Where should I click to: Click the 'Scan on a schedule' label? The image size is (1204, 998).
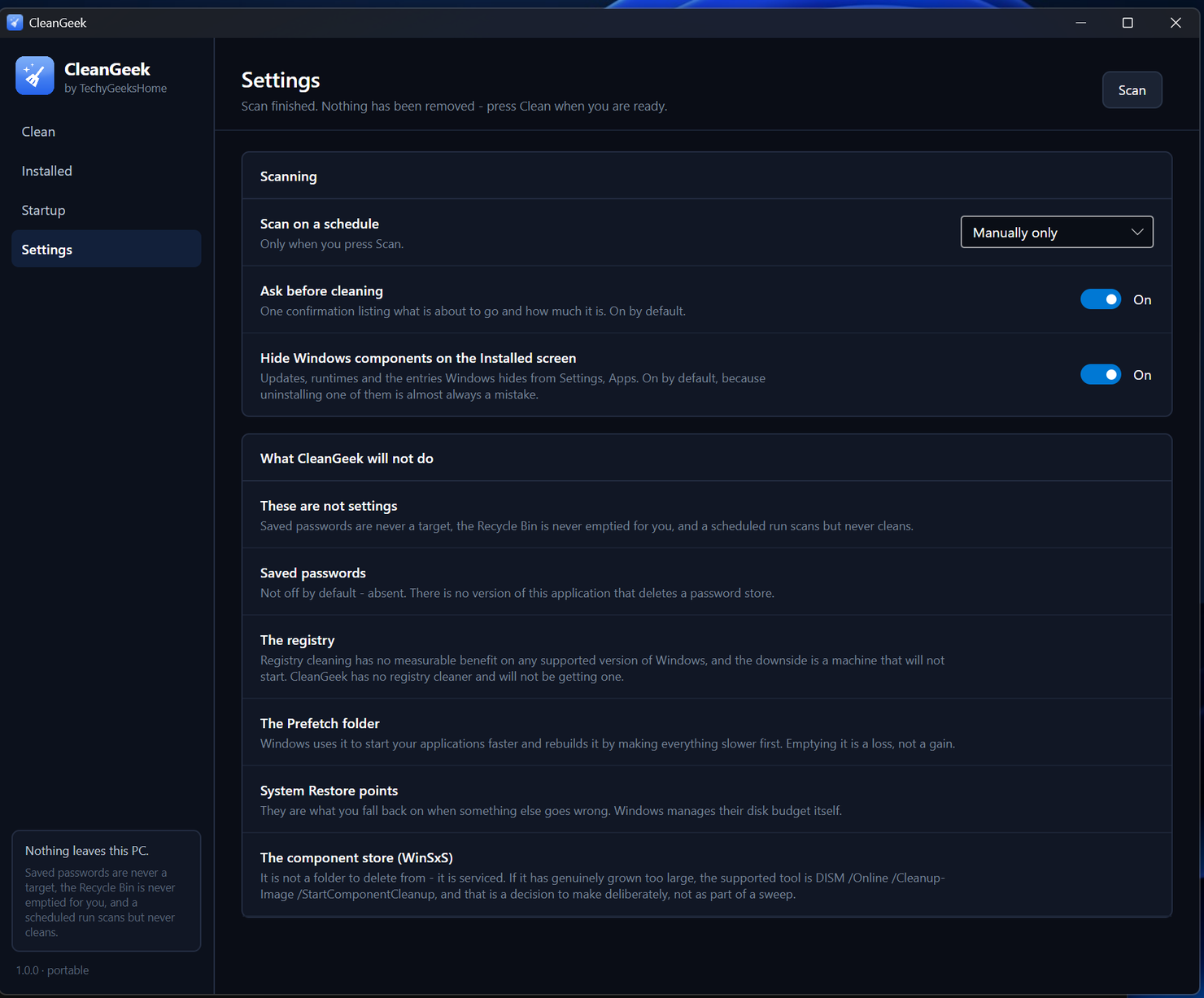click(320, 224)
